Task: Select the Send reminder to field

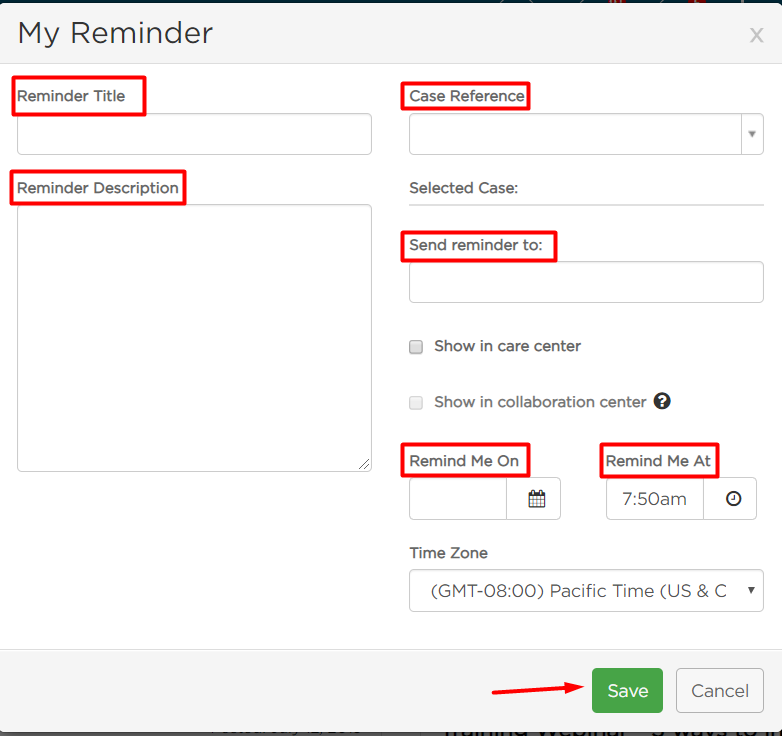Action: [x=586, y=282]
